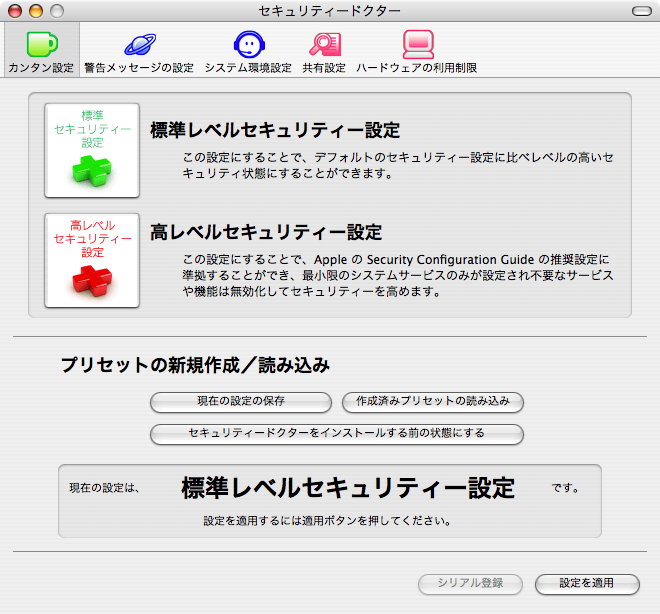
Task: Click the yellow minimize window button
Action: tap(36, 11)
